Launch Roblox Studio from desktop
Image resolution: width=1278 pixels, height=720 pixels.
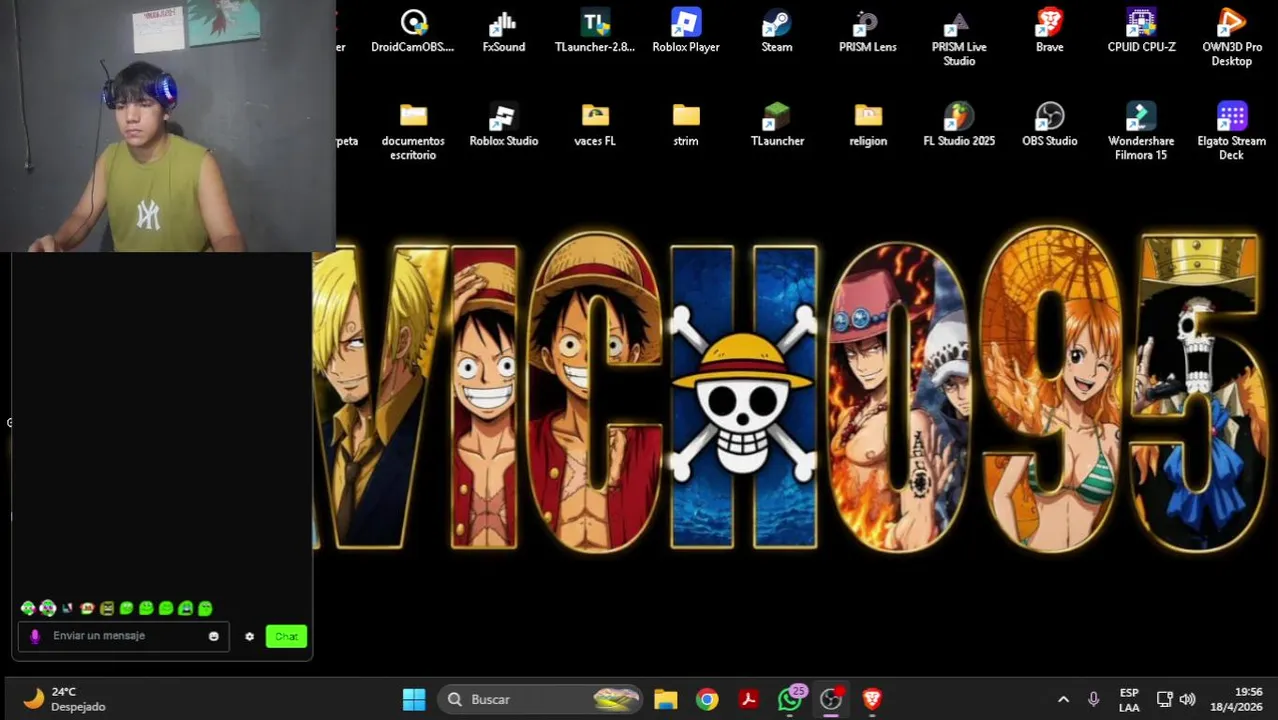503,125
